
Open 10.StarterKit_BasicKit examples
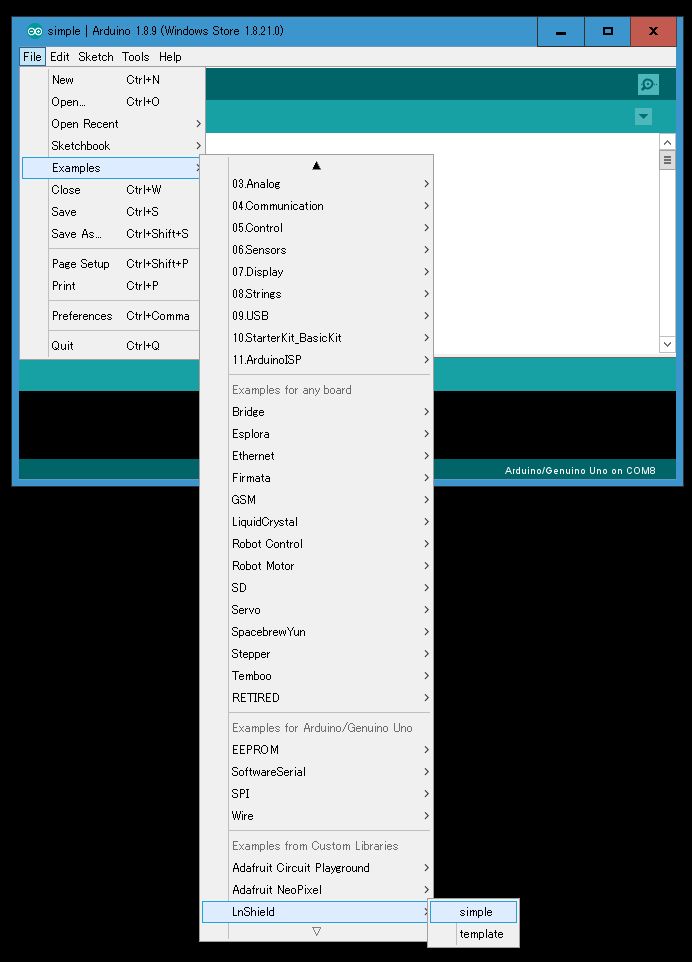(x=317, y=338)
